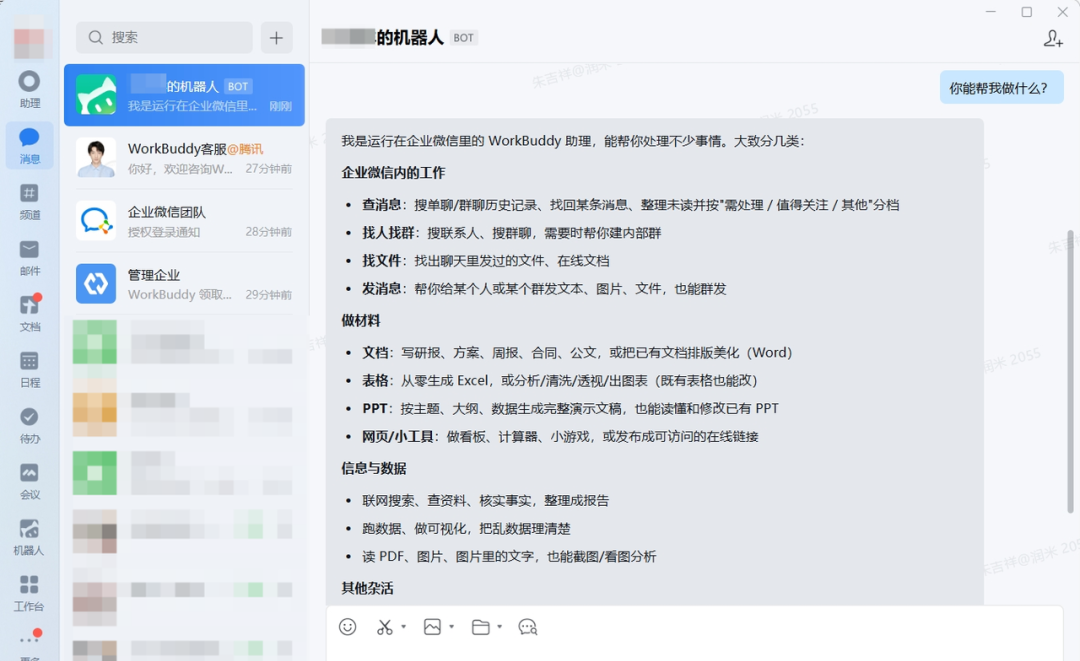Screen dimensions: 1080x661
Task: Select the 的机器人 BOT conversation
Action: tap(185, 95)
